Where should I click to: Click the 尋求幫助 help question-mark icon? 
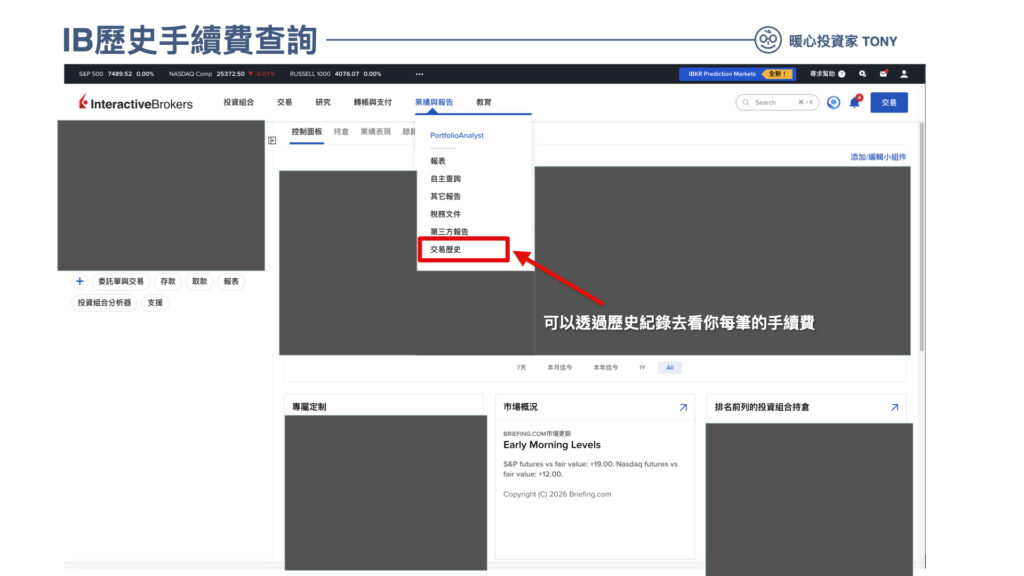coord(842,74)
